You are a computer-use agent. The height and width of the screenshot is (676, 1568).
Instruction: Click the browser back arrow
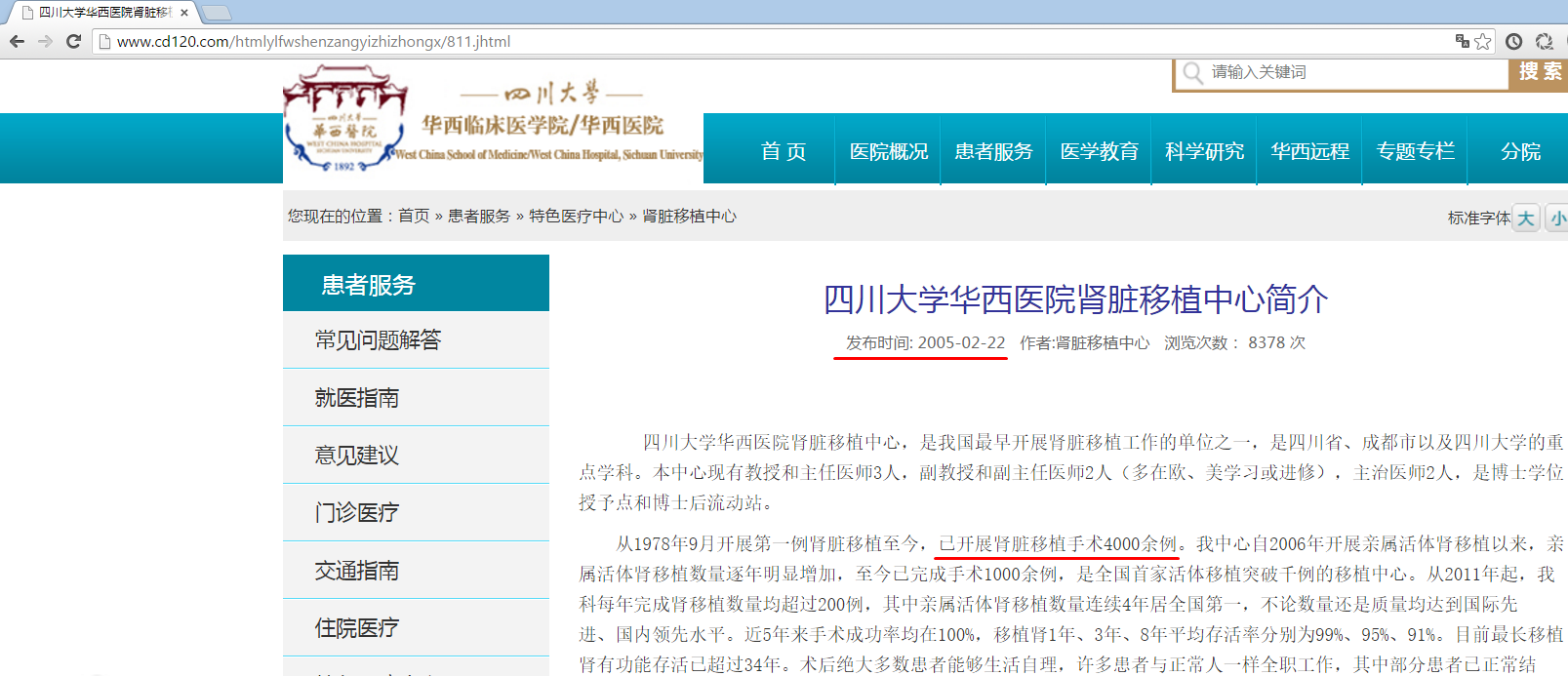point(17,41)
